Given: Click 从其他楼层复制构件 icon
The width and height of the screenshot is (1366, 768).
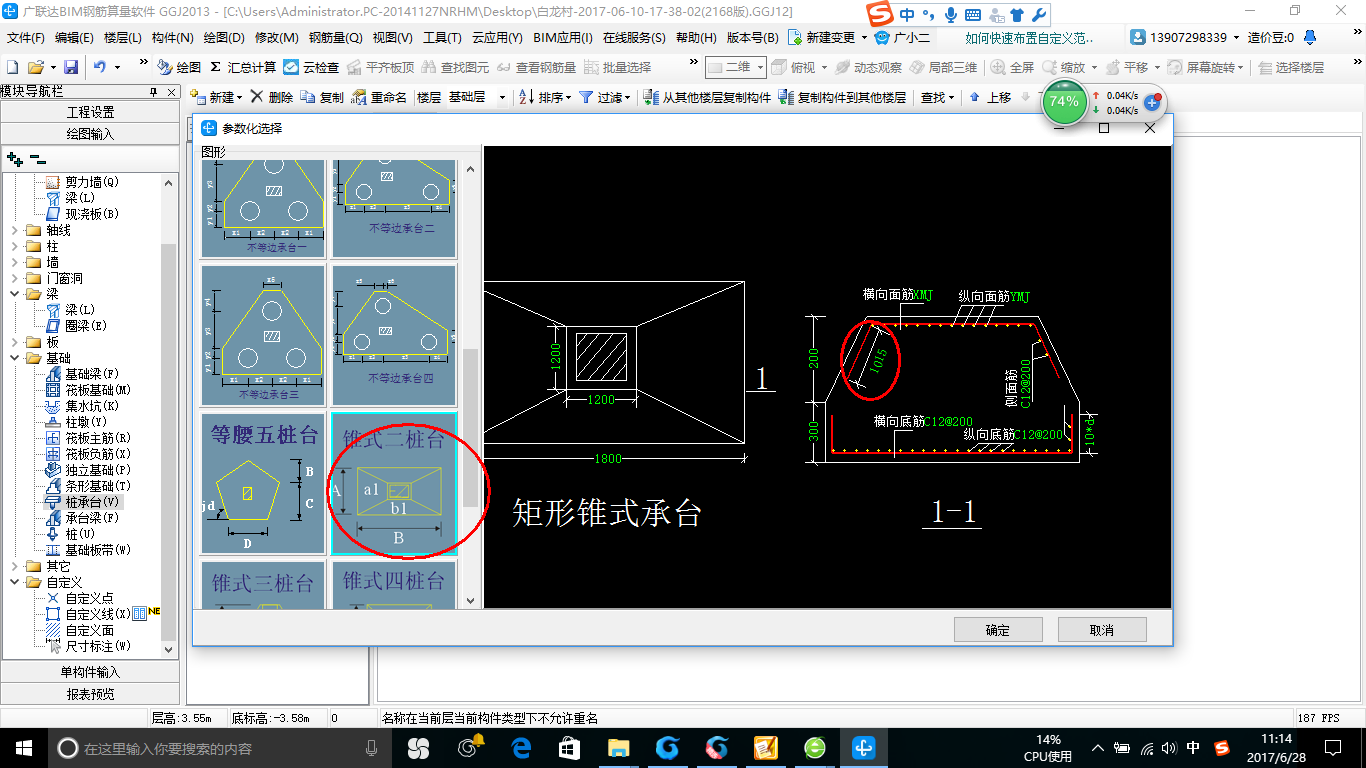Looking at the screenshot, I should 651,97.
